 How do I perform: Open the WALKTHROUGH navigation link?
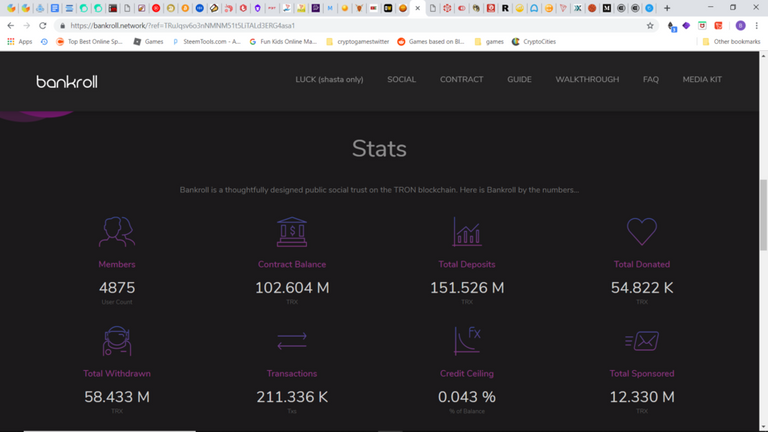[587, 79]
